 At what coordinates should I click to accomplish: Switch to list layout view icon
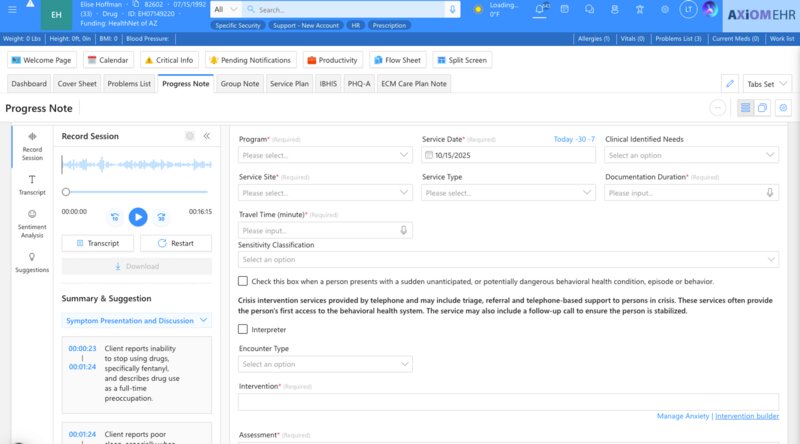click(745, 108)
